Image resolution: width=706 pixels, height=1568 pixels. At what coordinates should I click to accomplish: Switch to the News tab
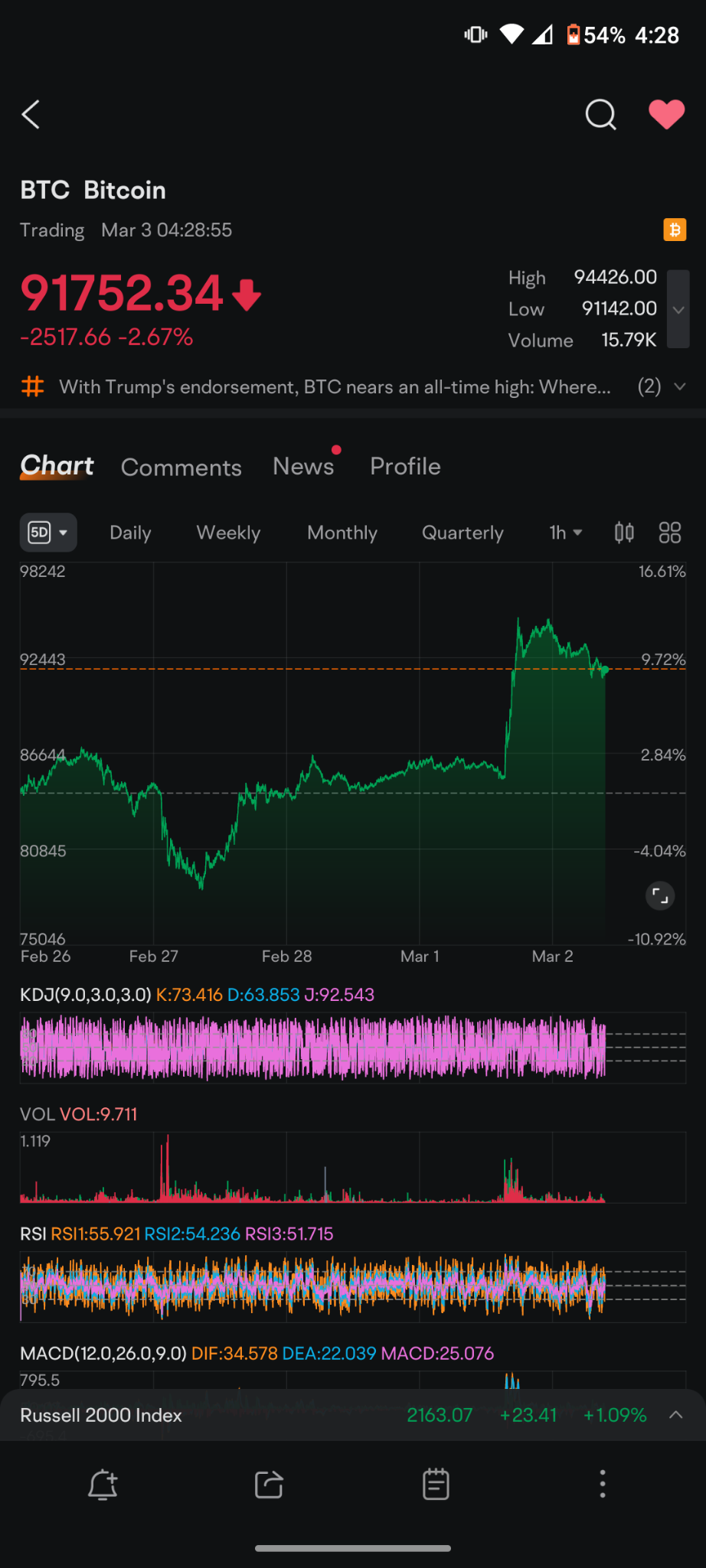pos(303,466)
